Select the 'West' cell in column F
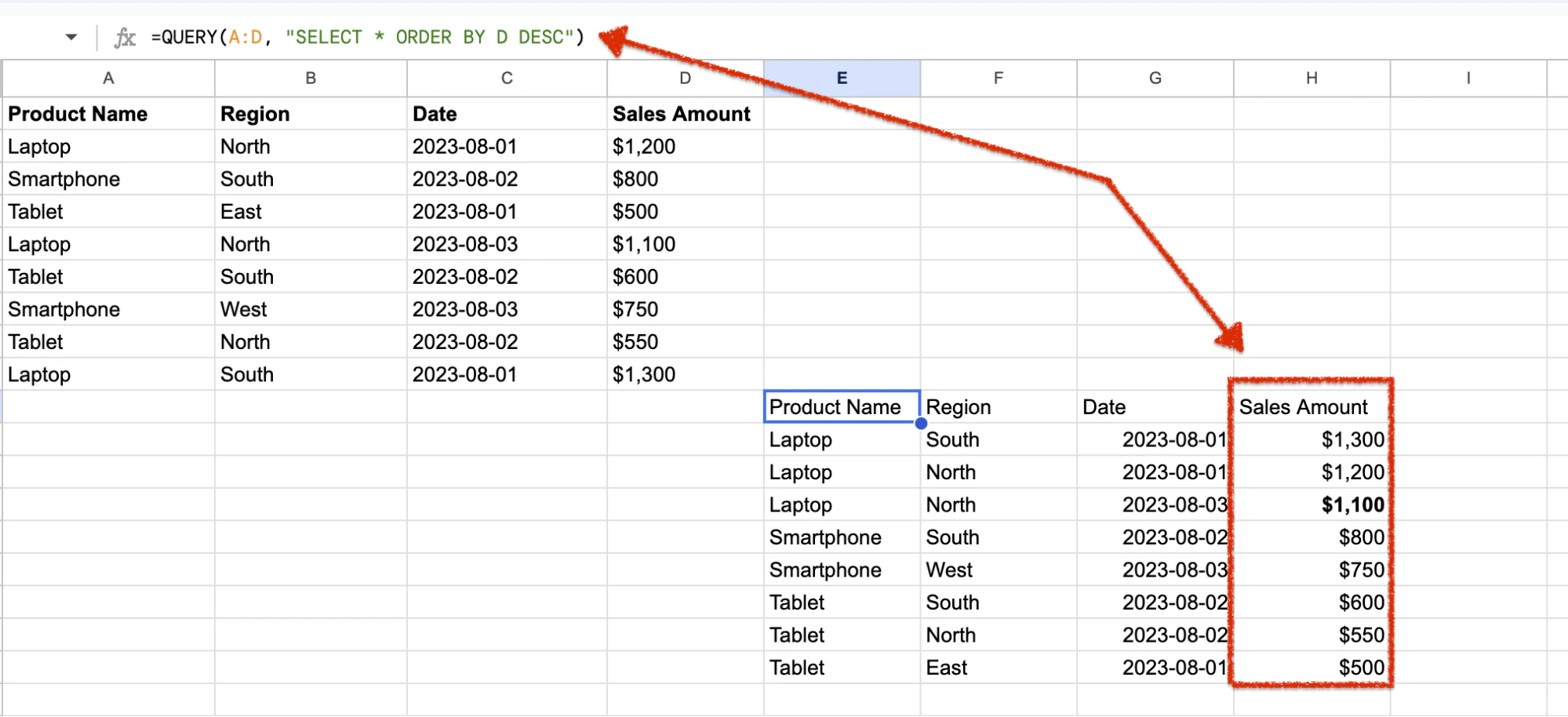This screenshot has height=717, width=1568. click(999, 570)
